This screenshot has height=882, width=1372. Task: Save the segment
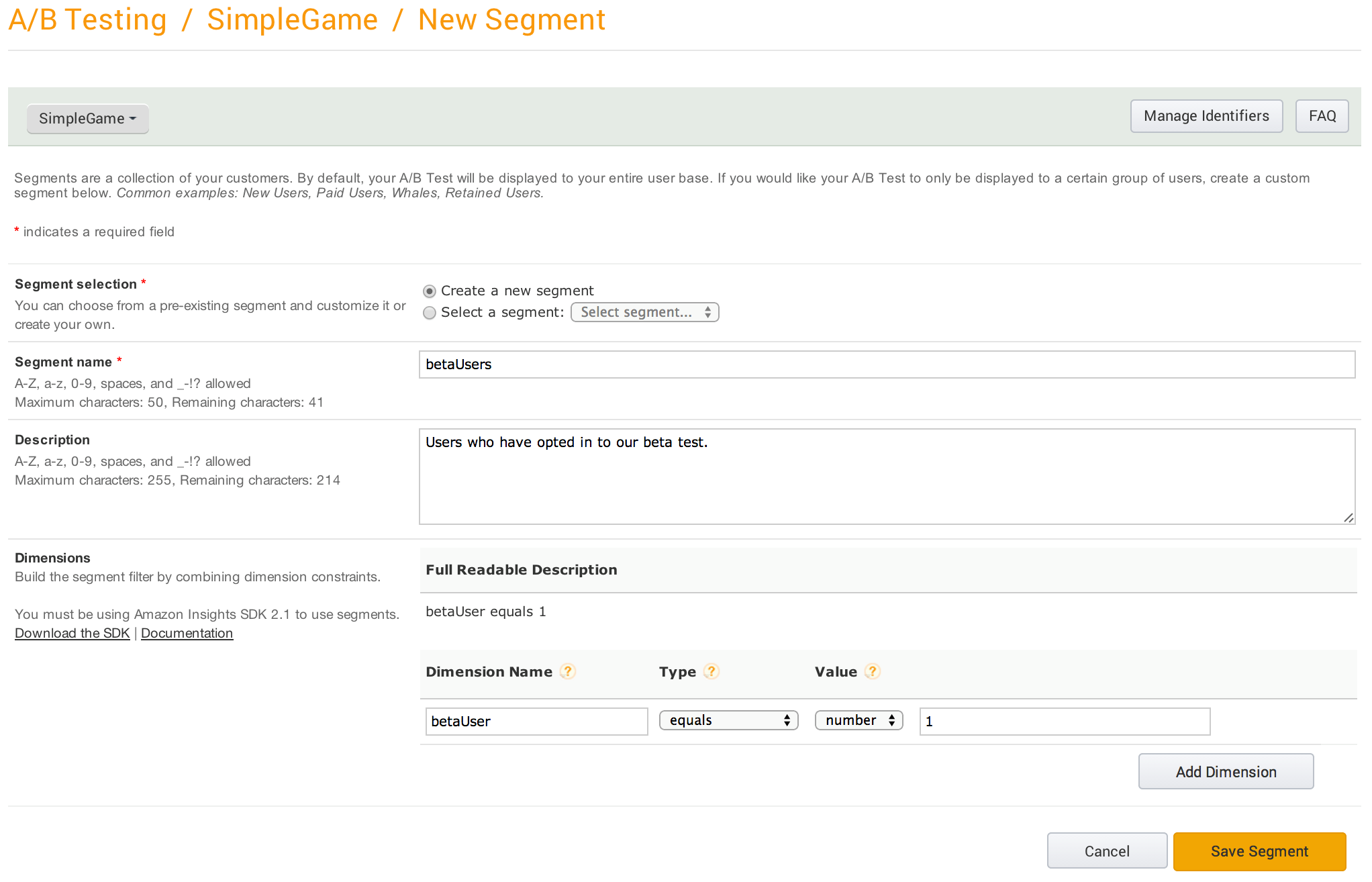[x=1259, y=851]
